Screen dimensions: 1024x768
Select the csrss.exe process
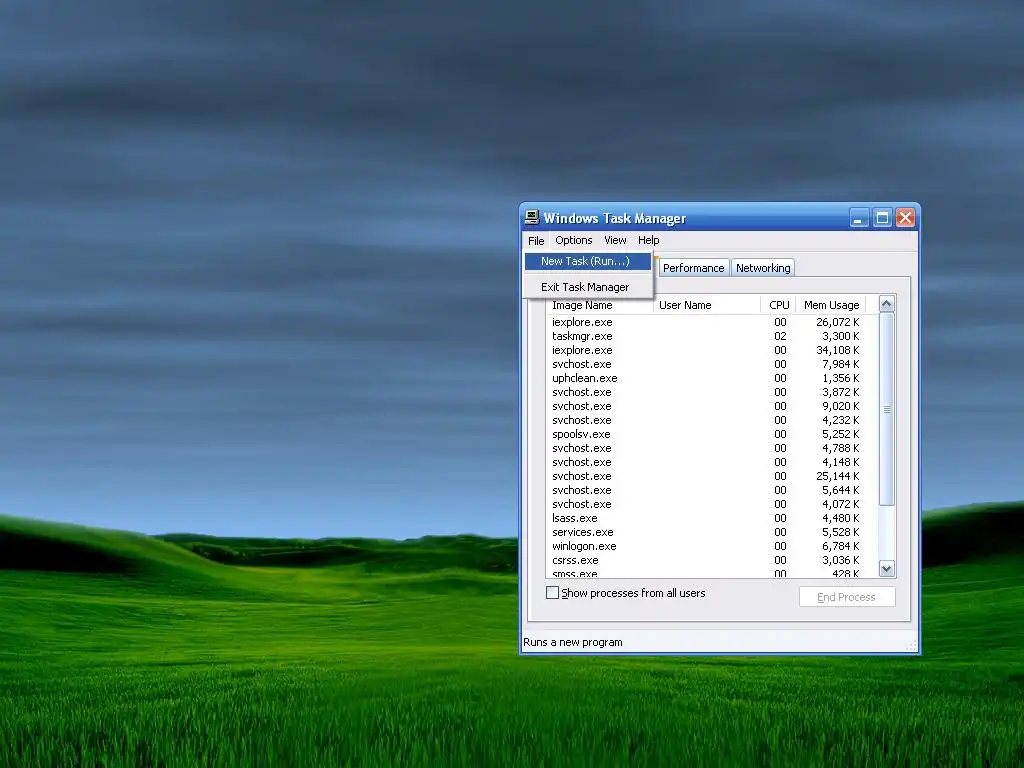click(x=705, y=560)
